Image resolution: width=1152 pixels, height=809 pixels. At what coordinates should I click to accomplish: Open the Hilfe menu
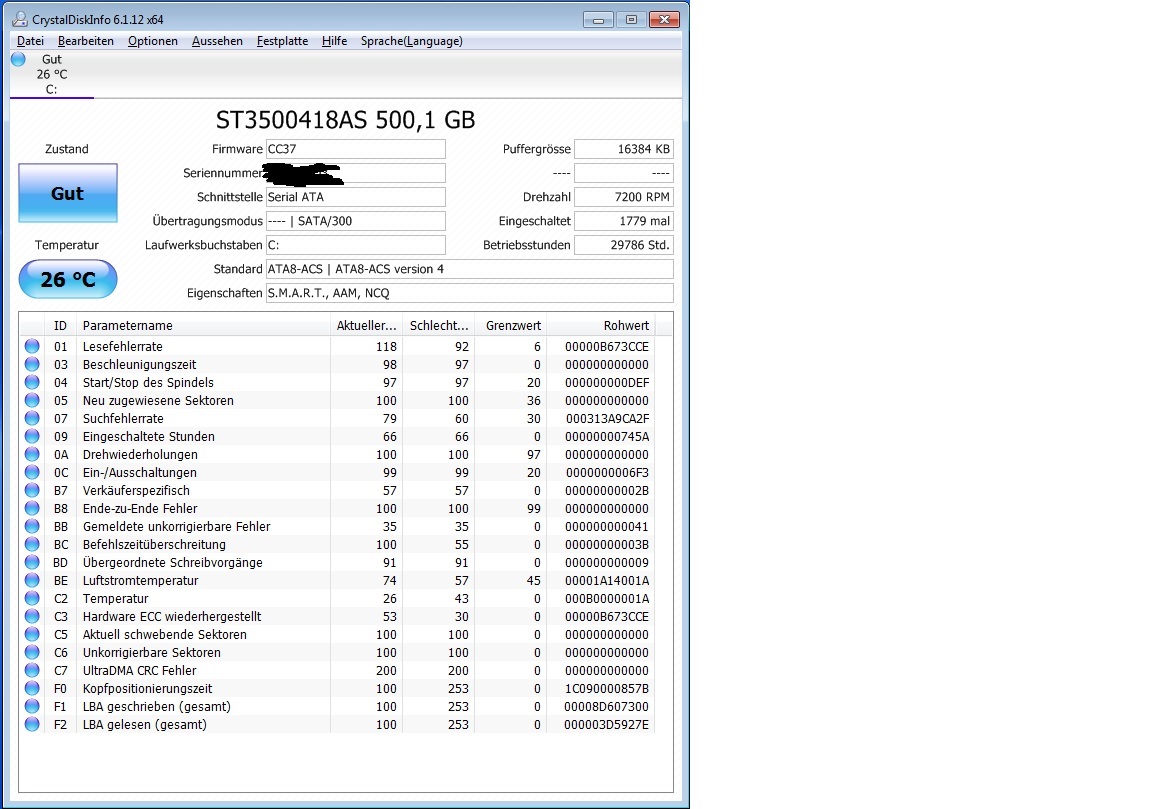334,41
